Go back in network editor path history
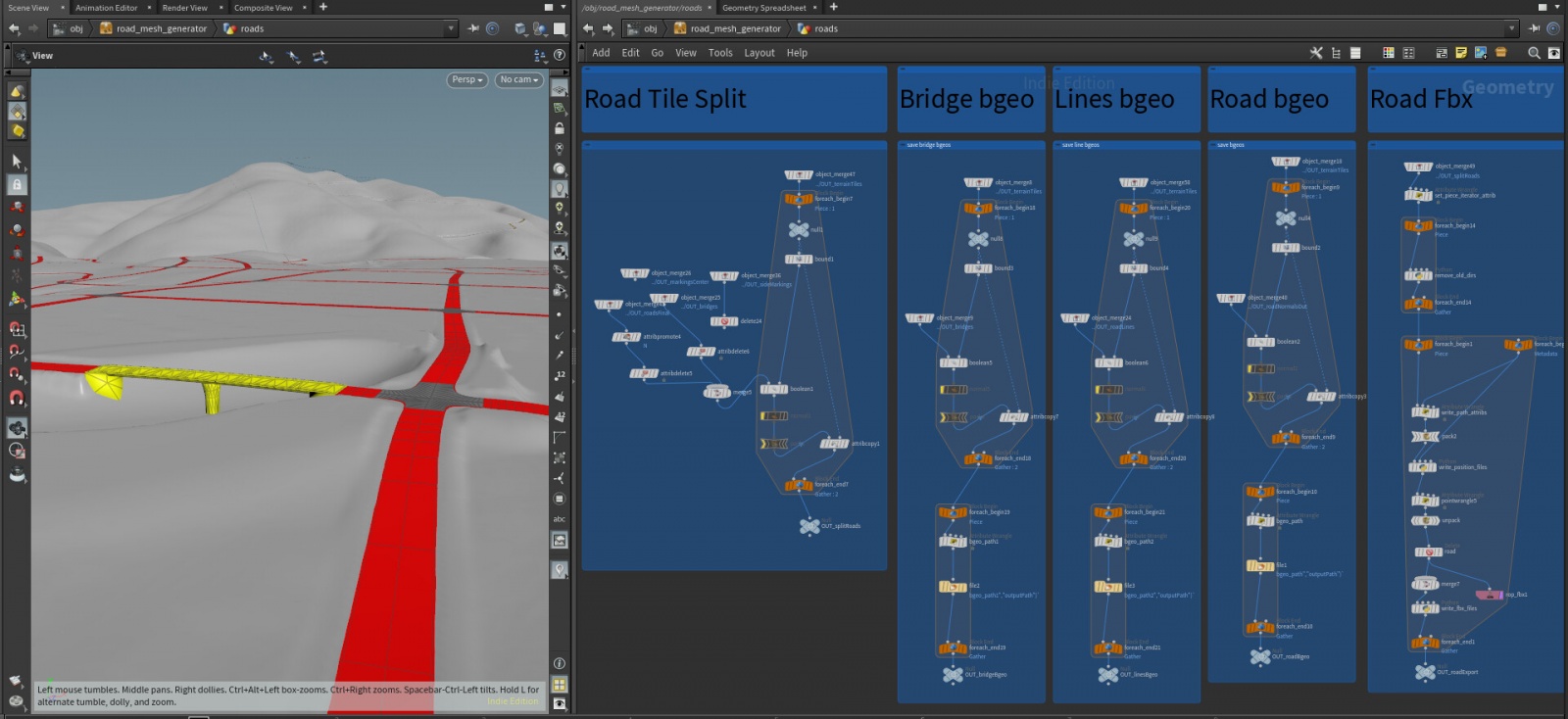The height and width of the screenshot is (719, 1568). [x=588, y=28]
